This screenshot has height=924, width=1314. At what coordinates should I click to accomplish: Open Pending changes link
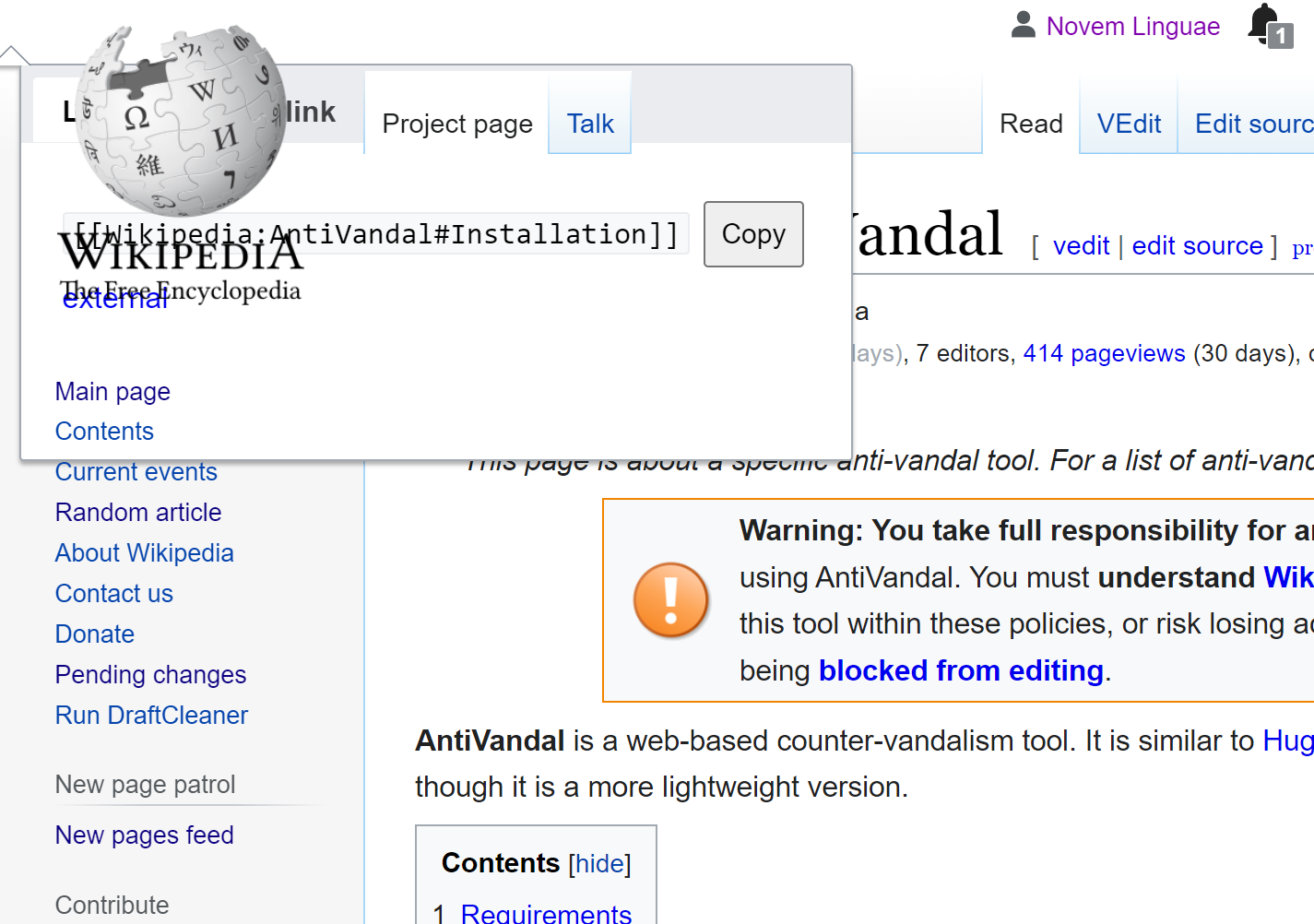[x=151, y=675]
